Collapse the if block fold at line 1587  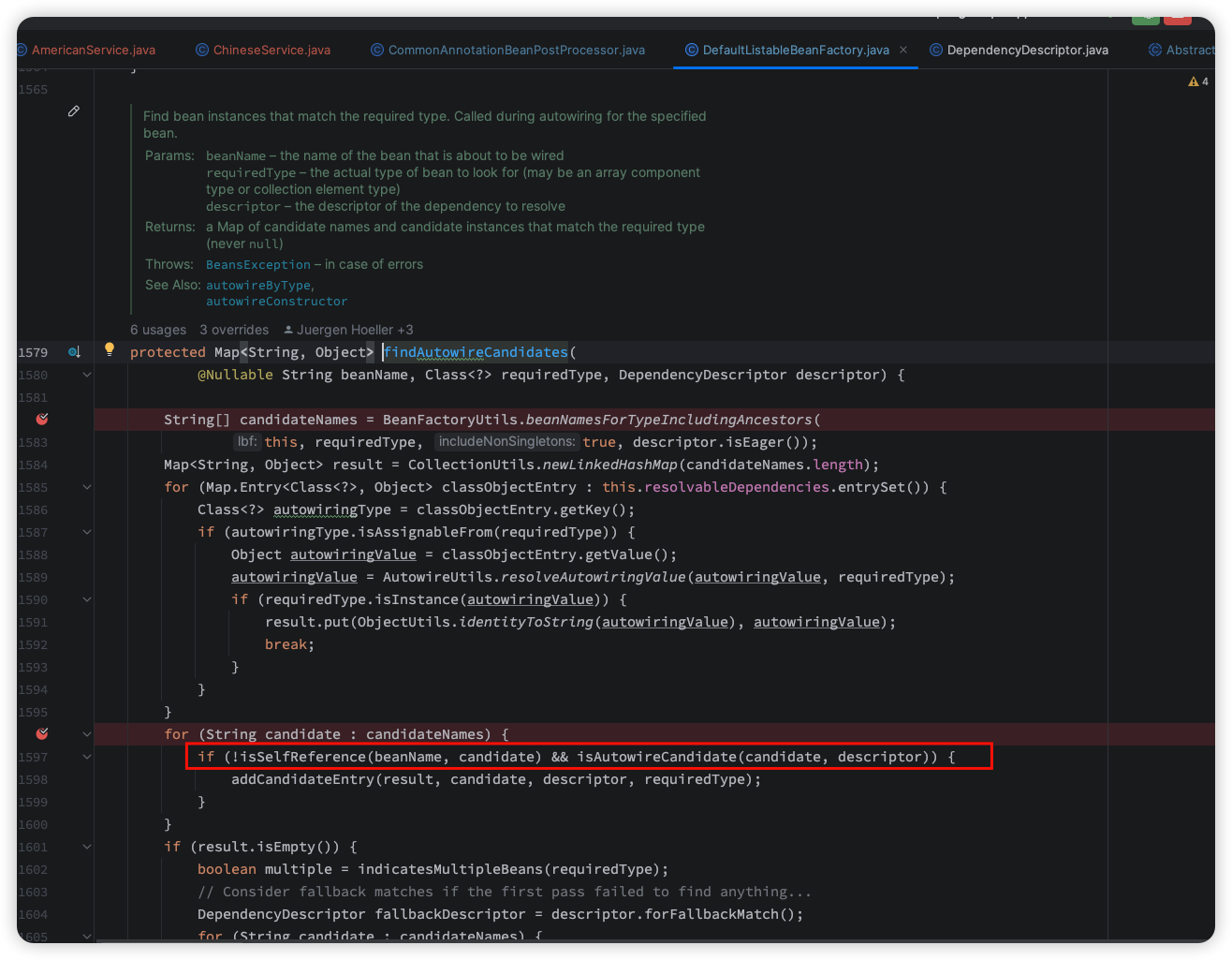coord(87,532)
